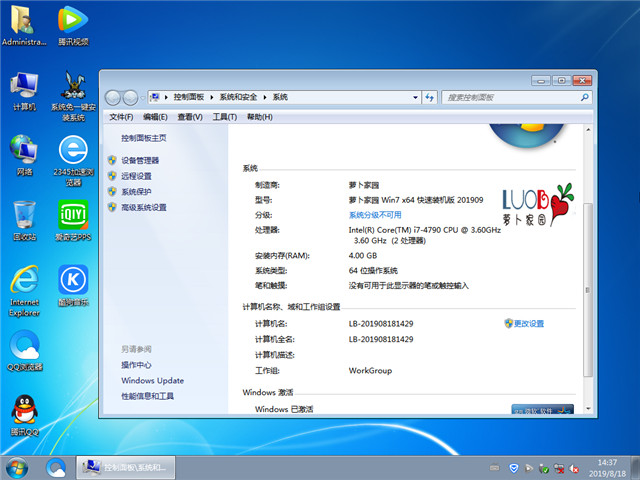Launch 腾讯视频 desktop icon
The height and width of the screenshot is (480, 640).
tap(73, 24)
